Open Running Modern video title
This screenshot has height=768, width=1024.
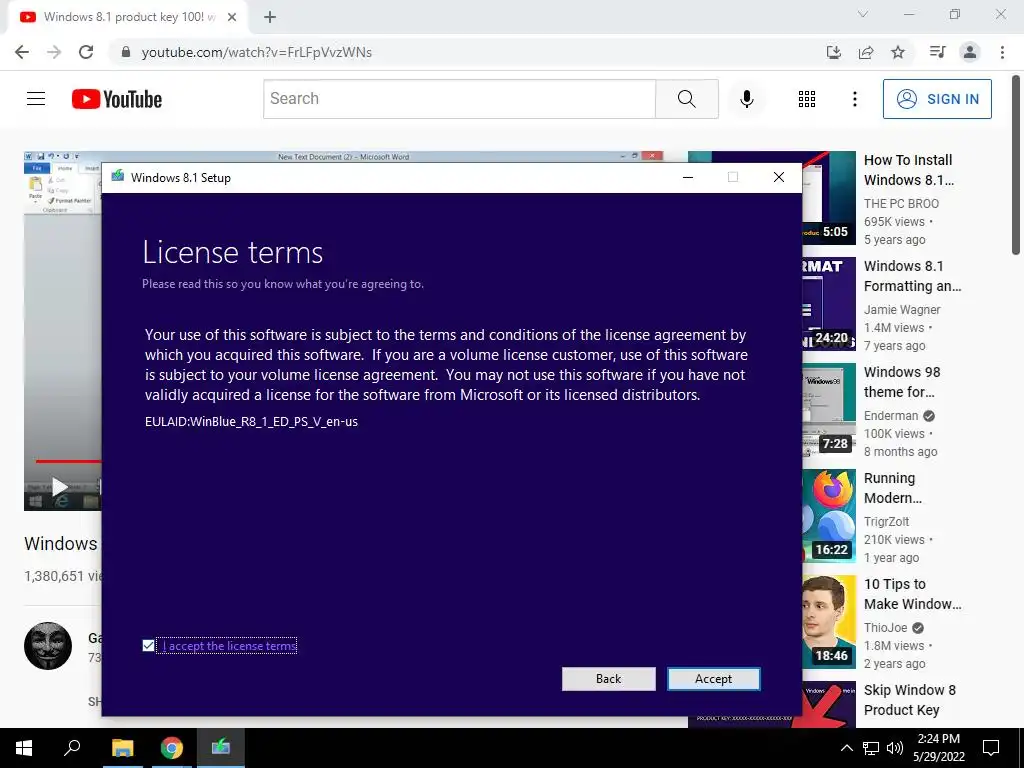(893, 488)
